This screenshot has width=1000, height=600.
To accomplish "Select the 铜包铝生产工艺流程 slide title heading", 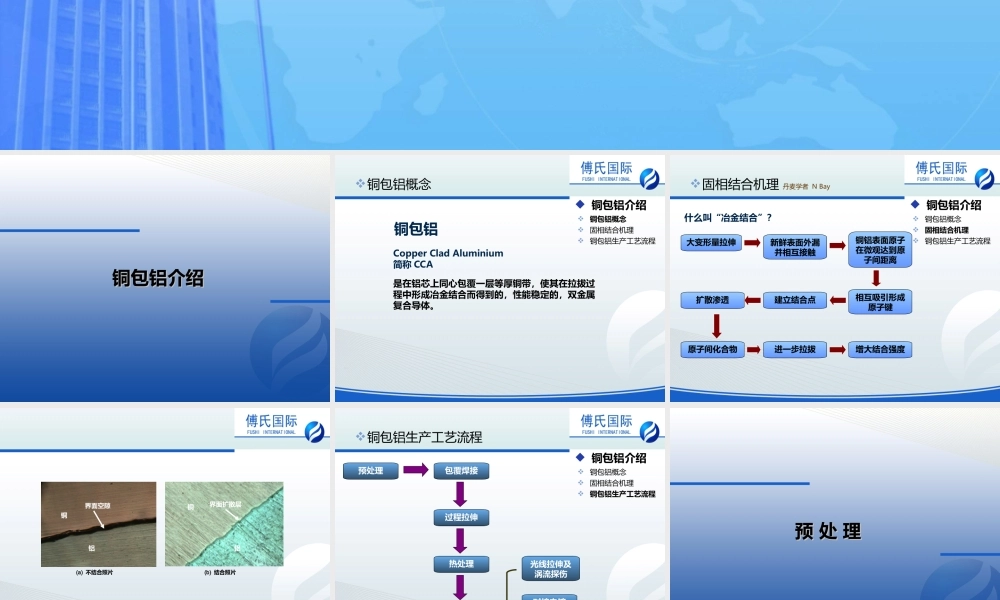I will pos(425,437).
